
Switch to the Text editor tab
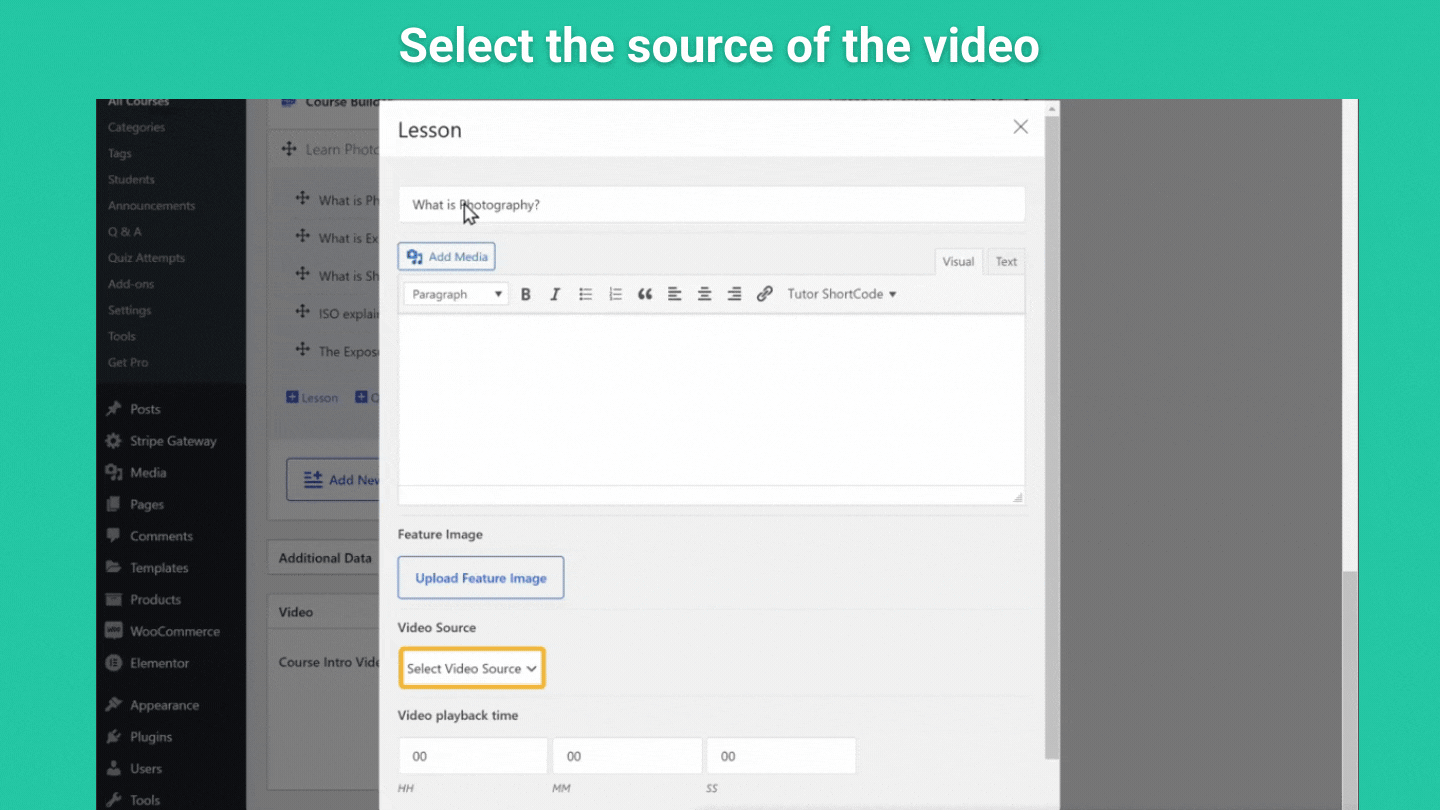pos(1006,262)
